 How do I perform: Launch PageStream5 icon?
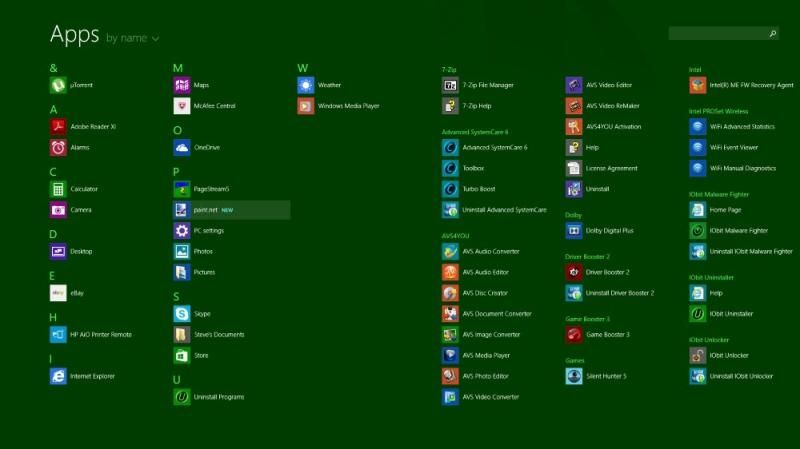(x=182, y=189)
